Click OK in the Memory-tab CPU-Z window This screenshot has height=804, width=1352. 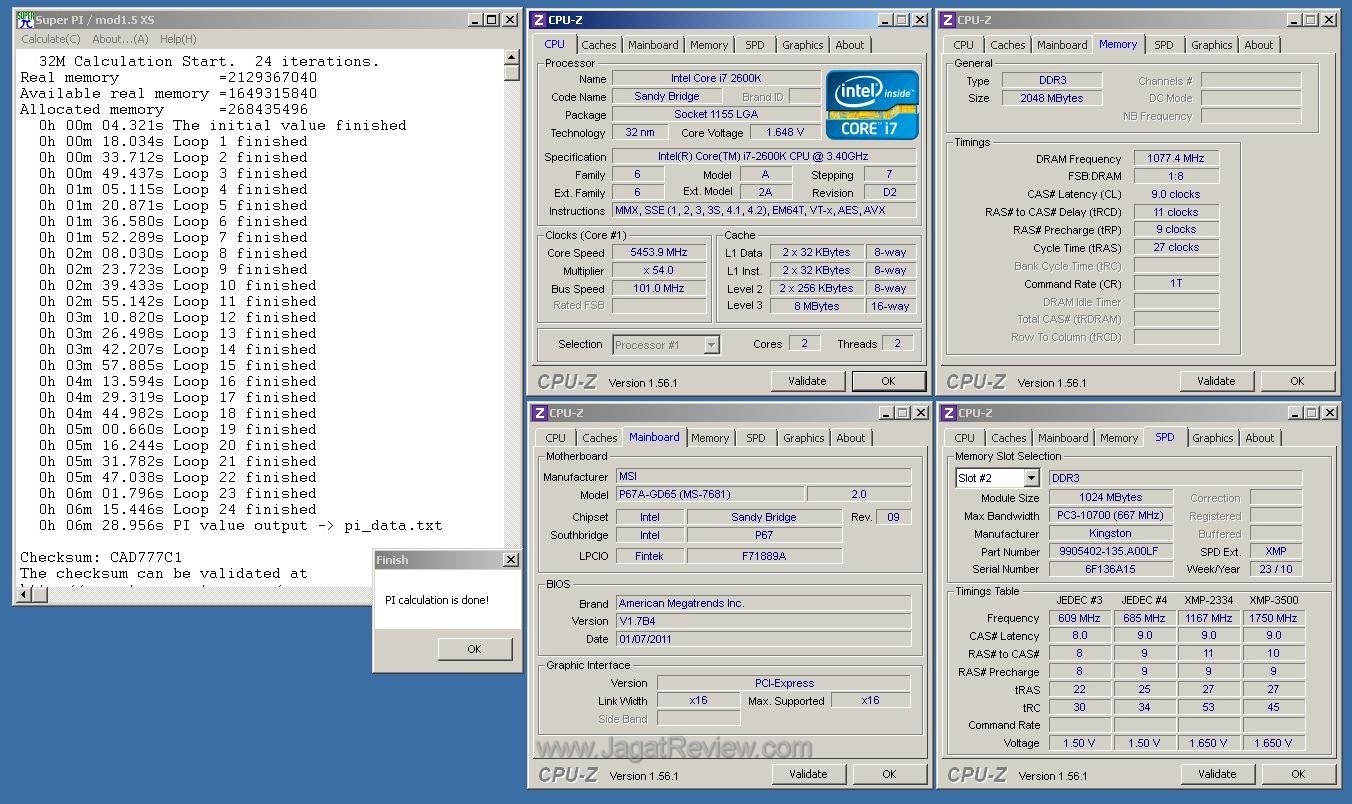1297,381
